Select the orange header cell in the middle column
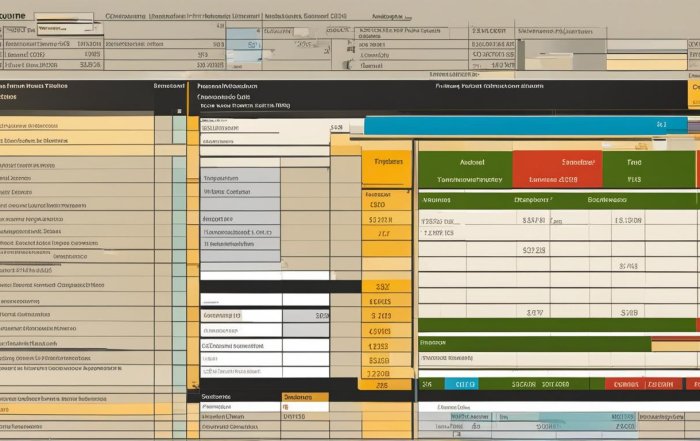 (386, 162)
